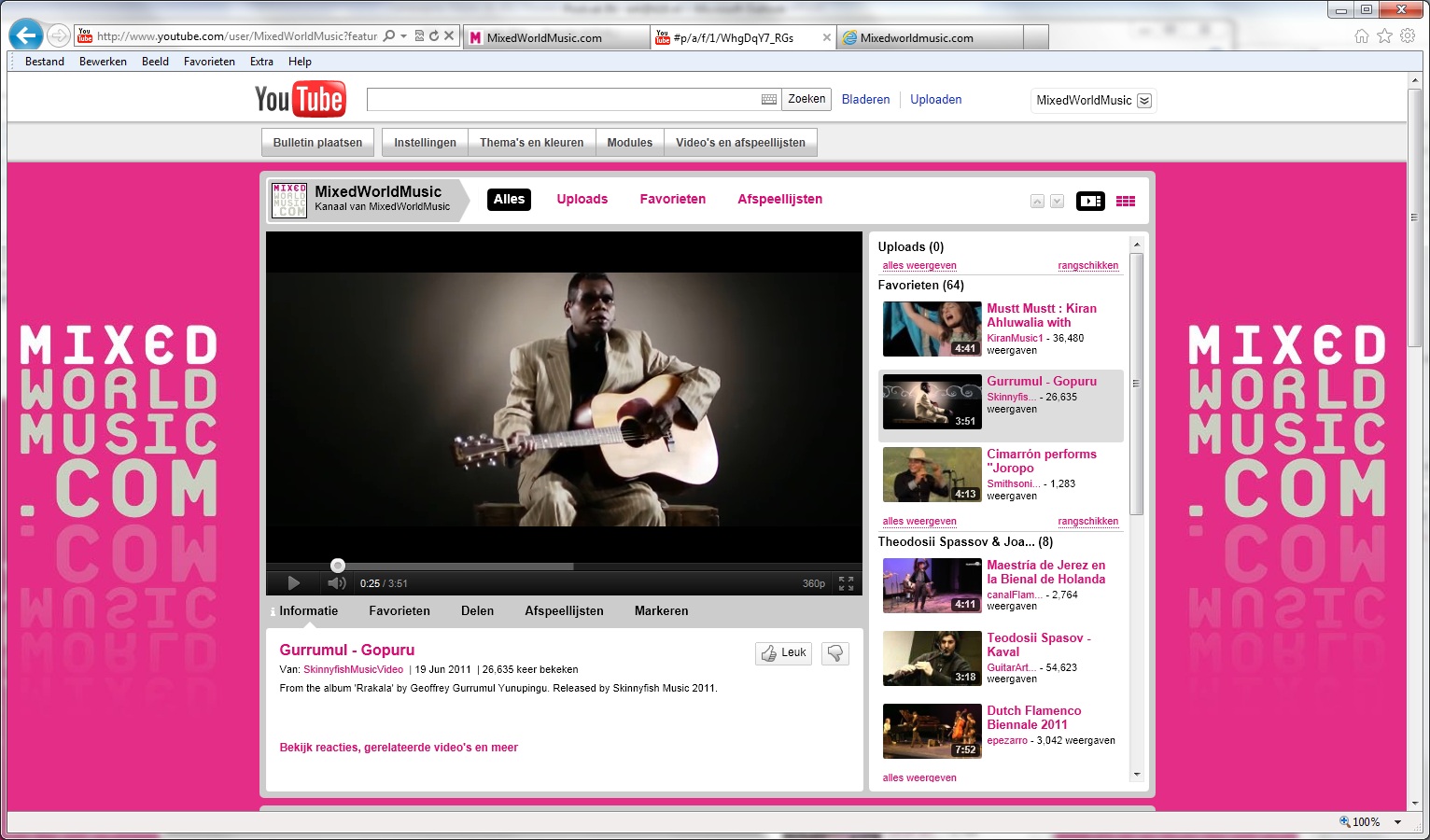Open the Extra menu
This screenshot has height=840, width=1430.
pyautogui.click(x=261, y=62)
